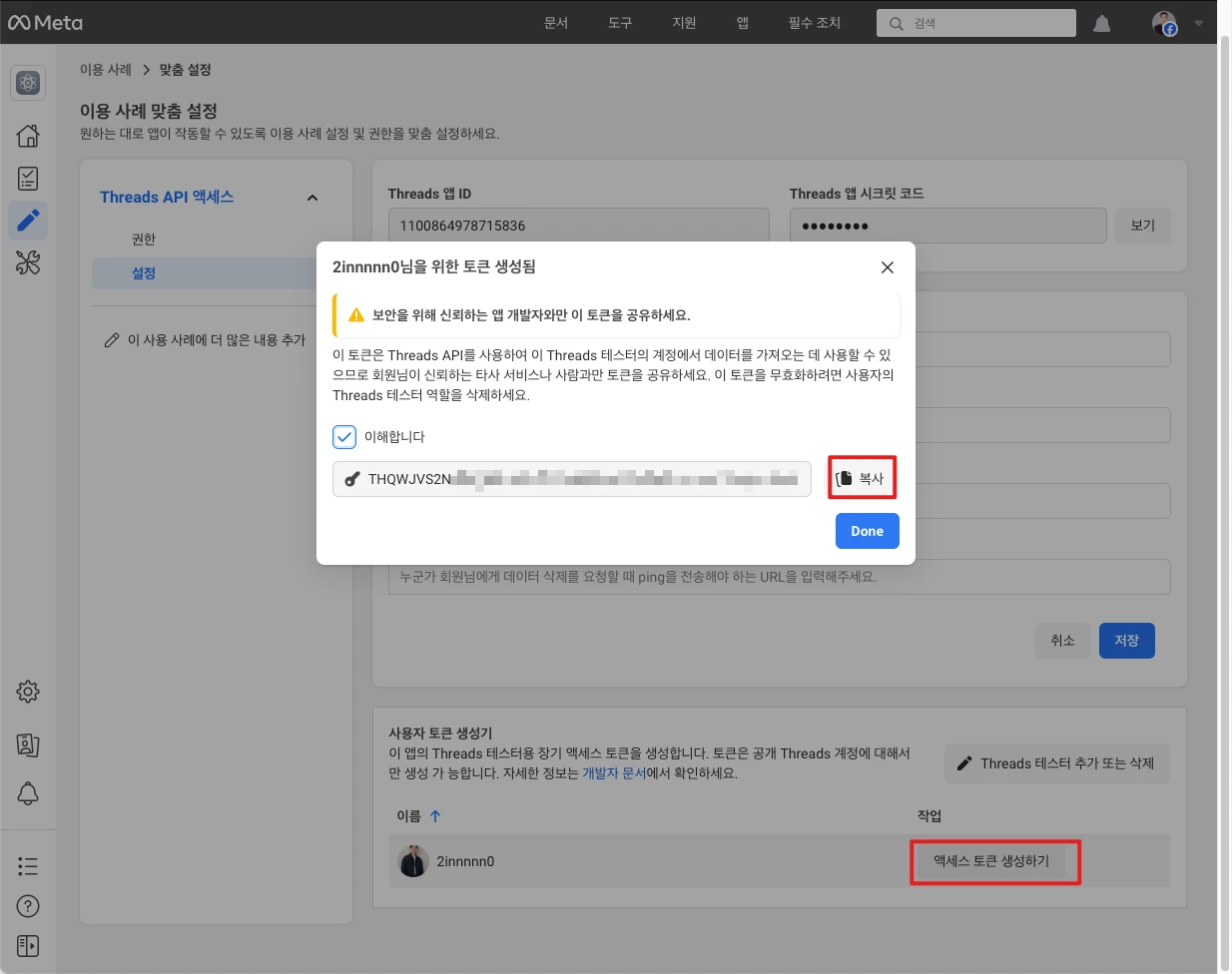Open the tools wrench icon in sidebar
This screenshot has height=974, width=1232.
pos(28,262)
